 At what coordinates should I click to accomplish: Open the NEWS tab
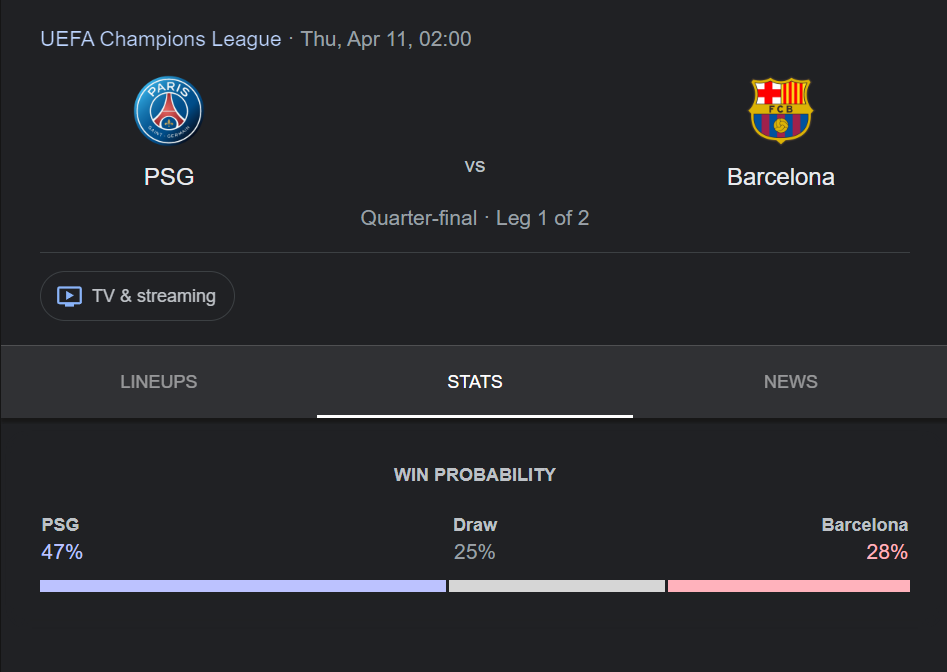coord(790,382)
